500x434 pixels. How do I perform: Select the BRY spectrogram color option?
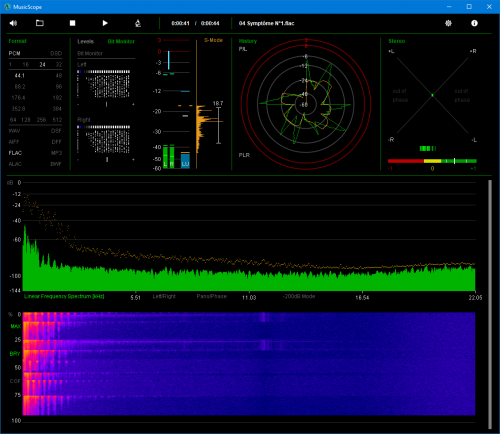pos(15,354)
